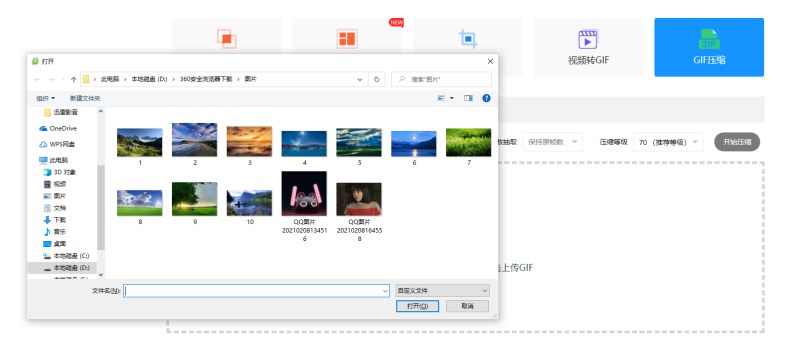The width and height of the screenshot is (800, 364).
Task: Select 视频 folder in the sidebar
Action: (55, 184)
